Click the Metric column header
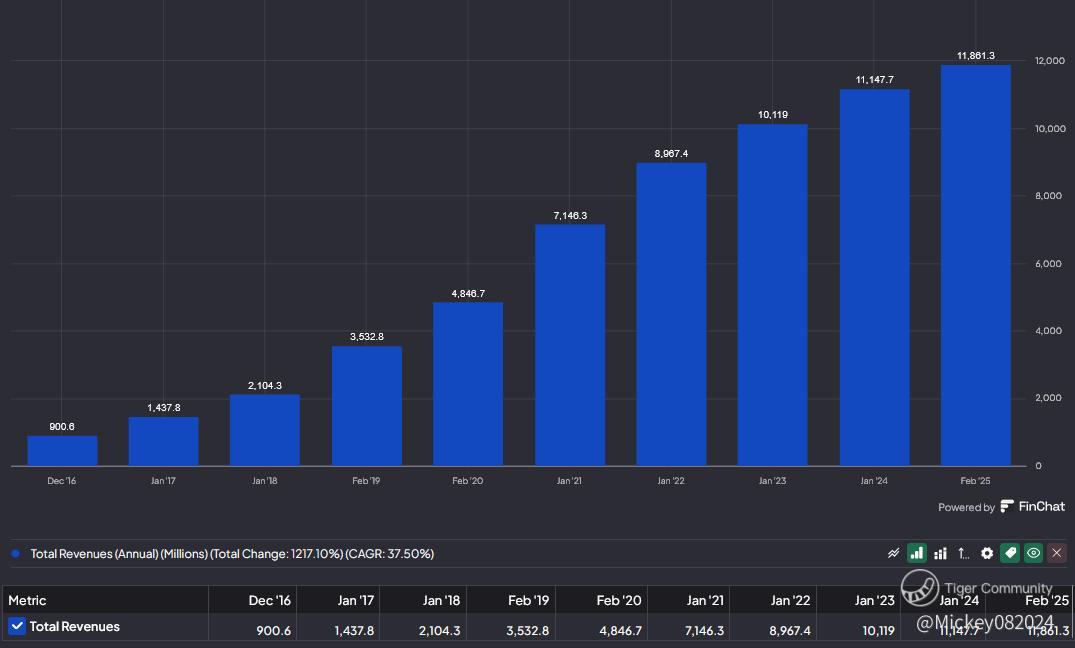The height and width of the screenshot is (648, 1075). tap(28, 600)
